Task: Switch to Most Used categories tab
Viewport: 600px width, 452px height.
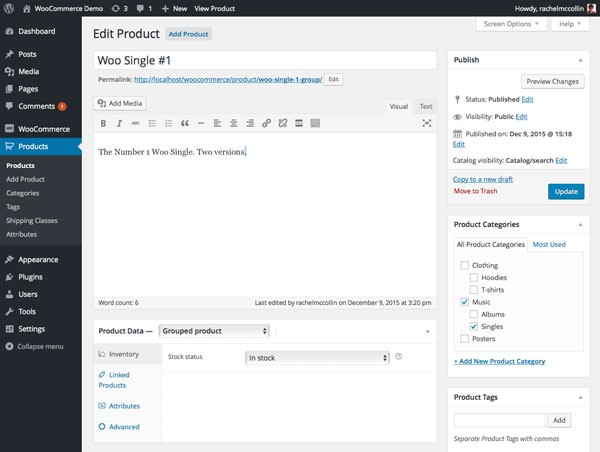Action: pyautogui.click(x=549, y=245)
